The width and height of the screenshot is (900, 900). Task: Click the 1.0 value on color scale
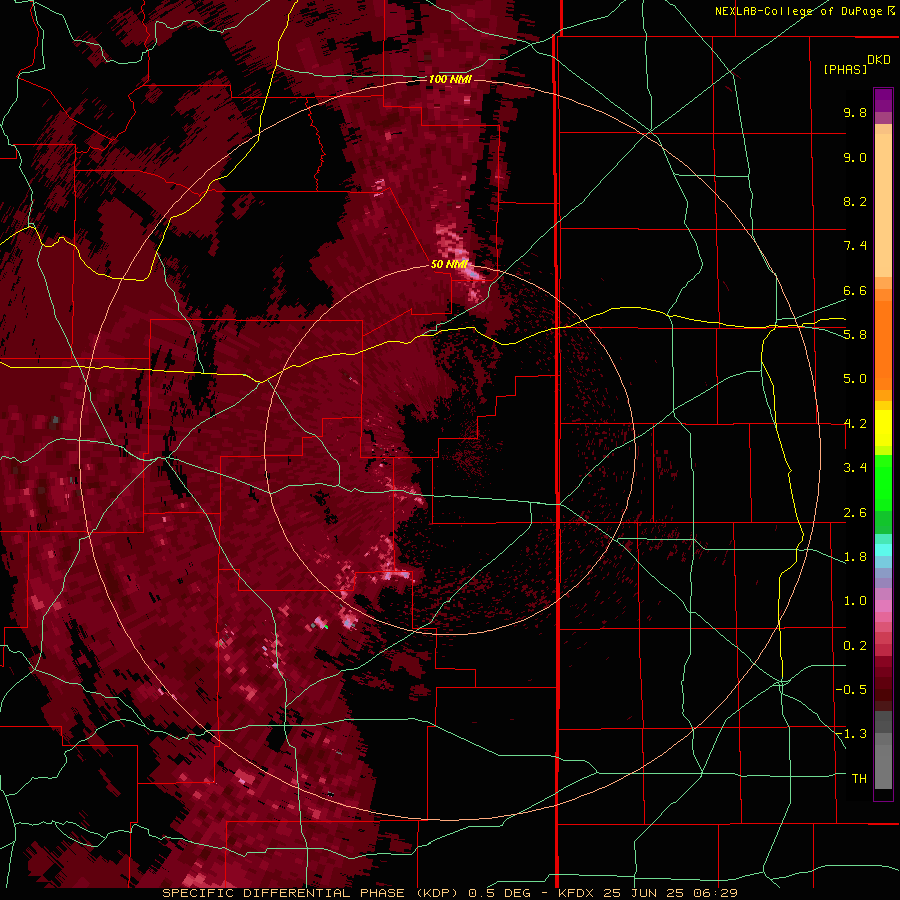pos(855,601)
